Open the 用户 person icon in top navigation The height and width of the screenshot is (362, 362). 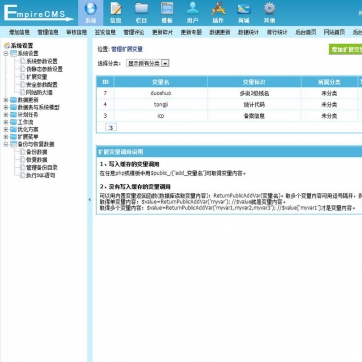click(x=193, y=9)
